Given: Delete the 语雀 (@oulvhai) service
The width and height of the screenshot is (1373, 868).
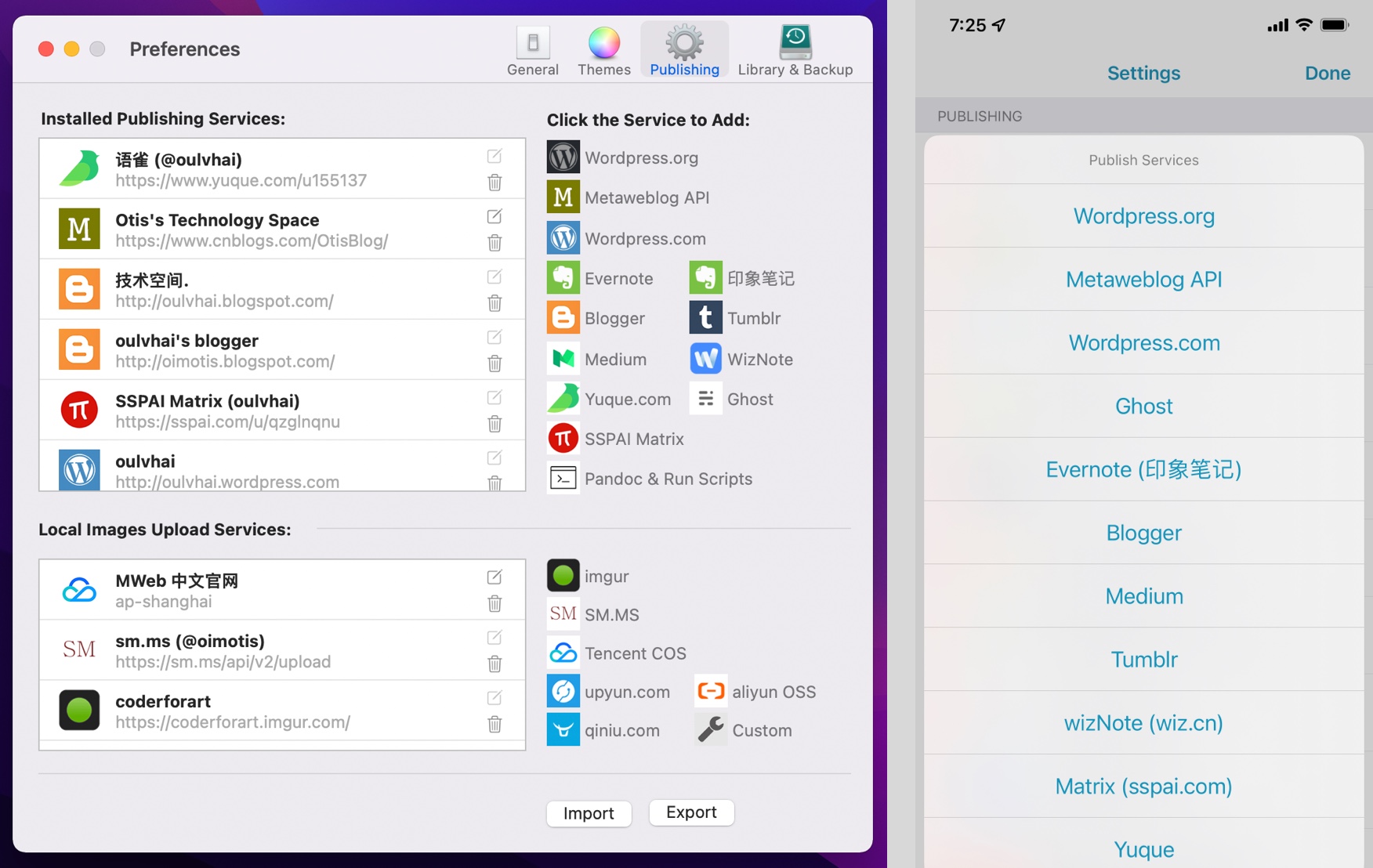Looking at the screenshot, I should pos(494,183).
